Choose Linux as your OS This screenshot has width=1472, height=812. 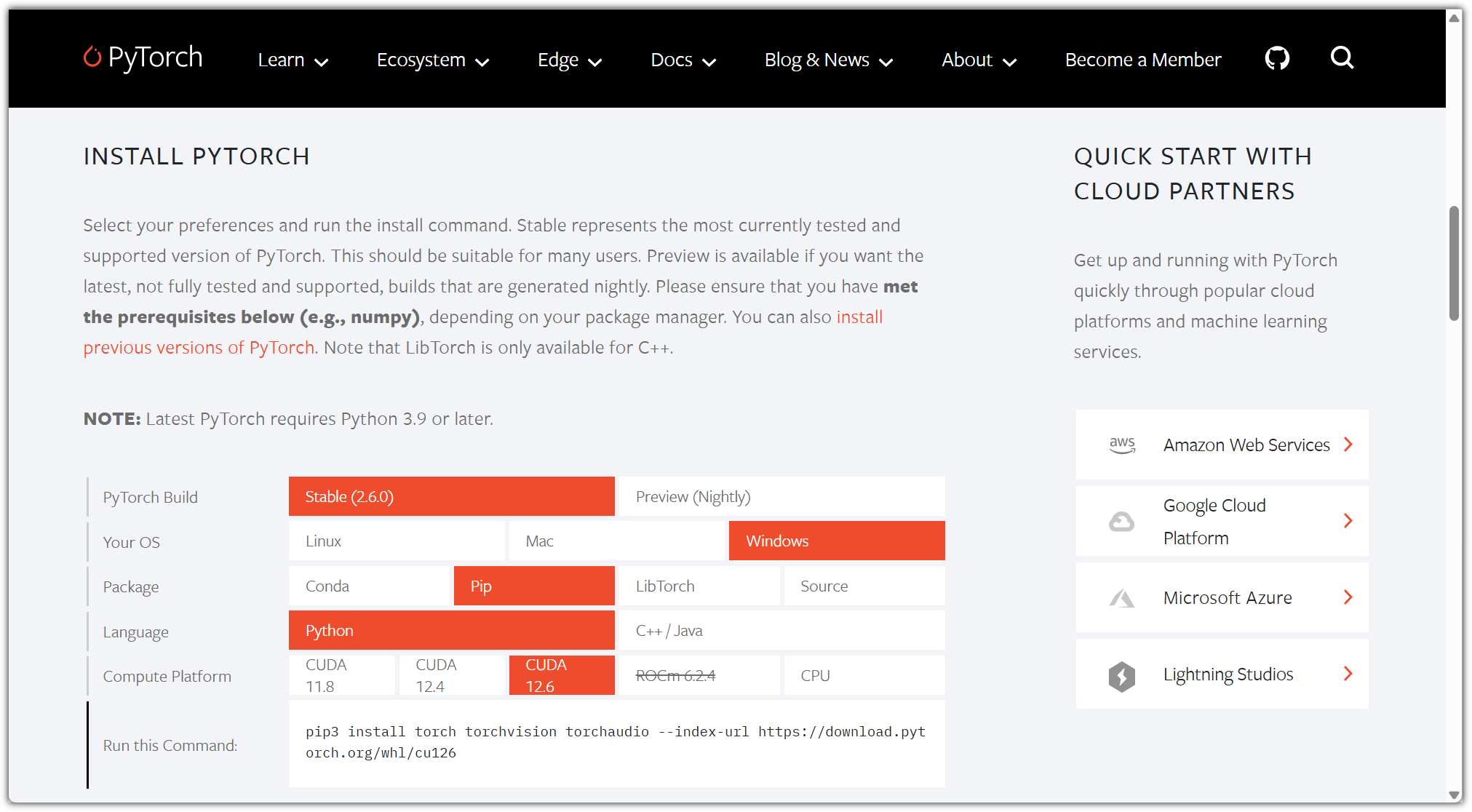click(397, 541)
